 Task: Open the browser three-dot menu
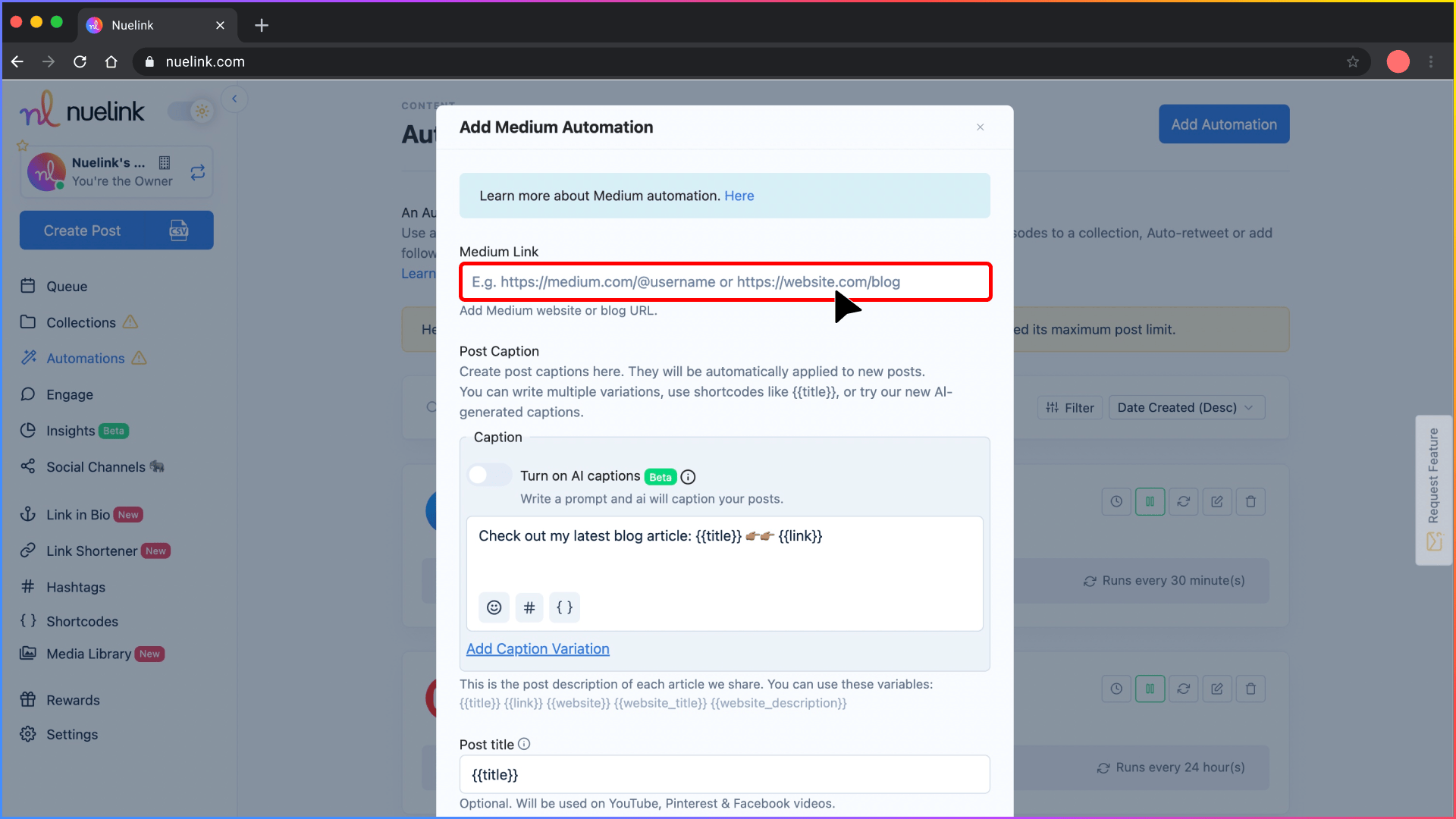click(1431, 62)
